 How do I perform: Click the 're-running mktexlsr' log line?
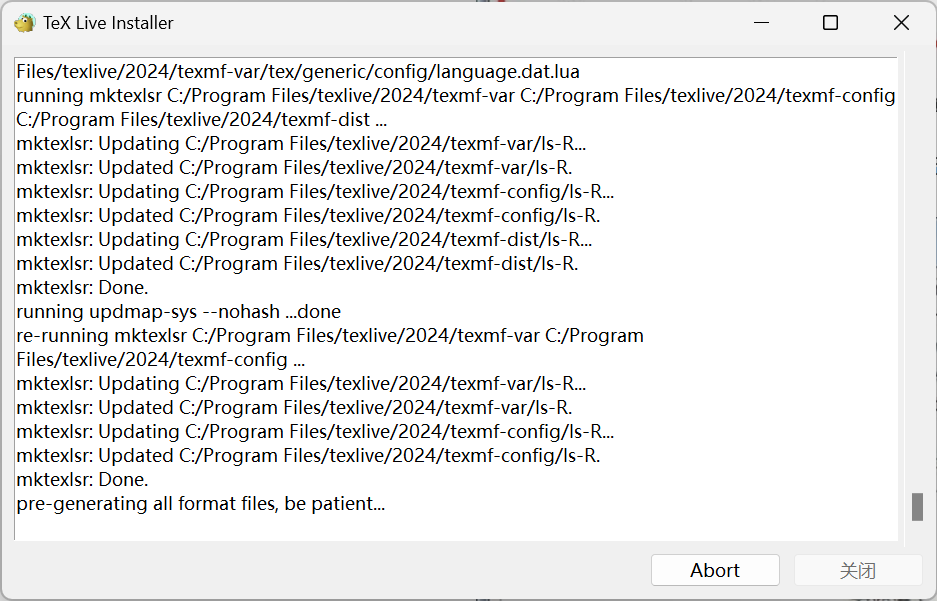tap(330, 336)
